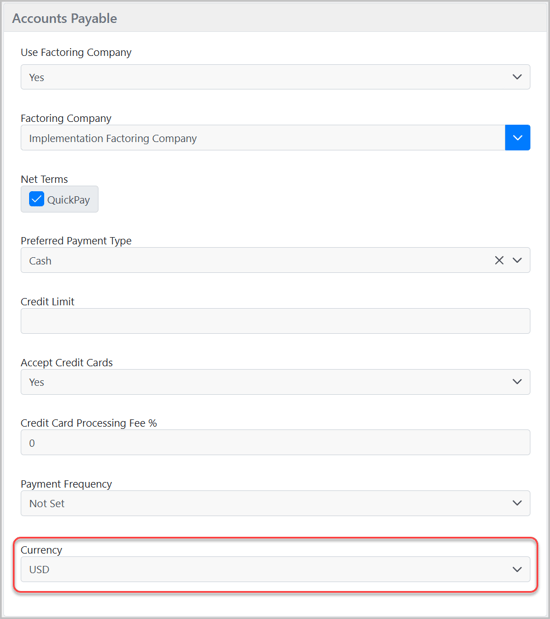Click into the Credit Limit field
Viewport: 550px width, 619px height.
point(275,321)
